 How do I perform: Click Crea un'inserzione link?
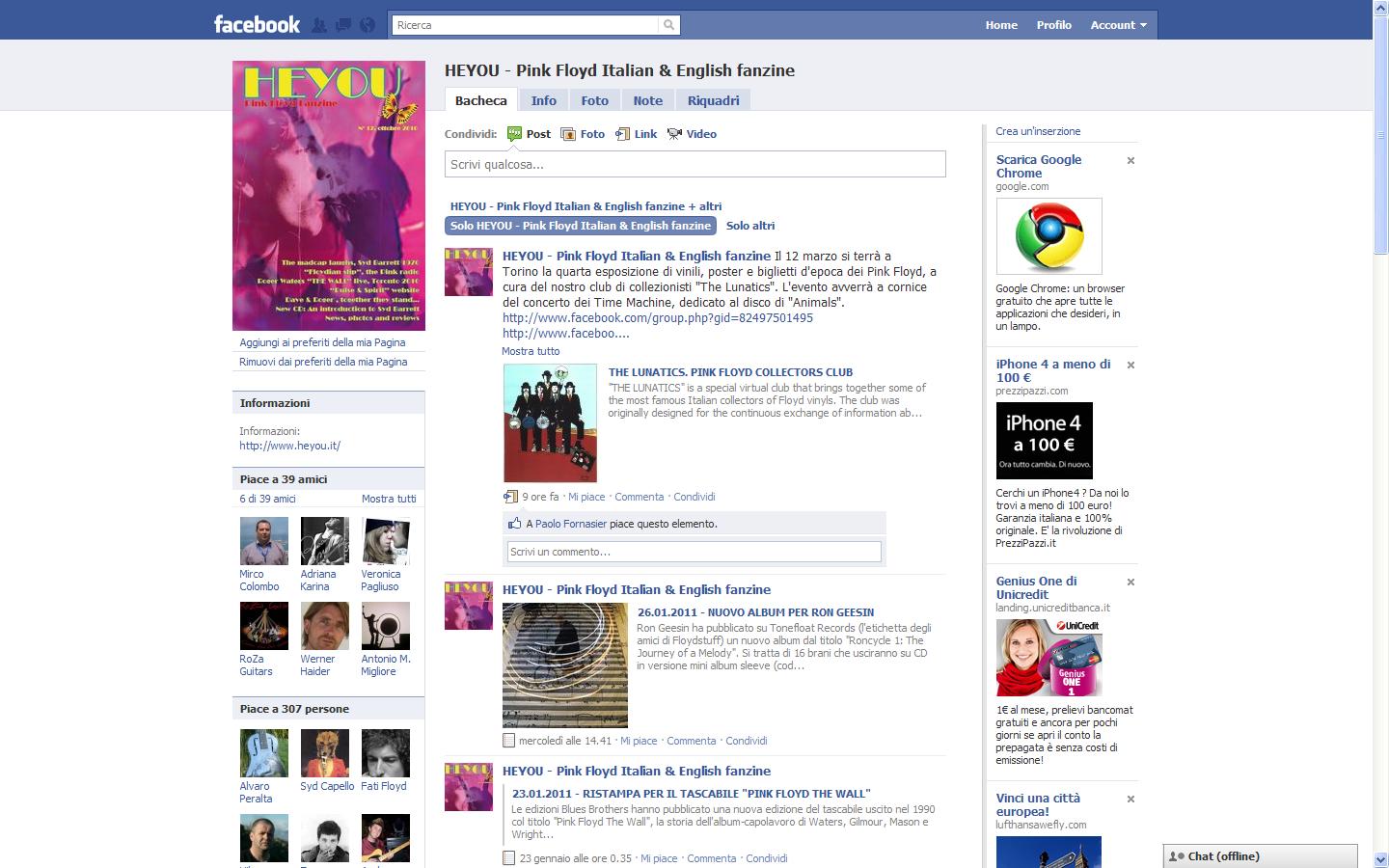click(1038, 131)
